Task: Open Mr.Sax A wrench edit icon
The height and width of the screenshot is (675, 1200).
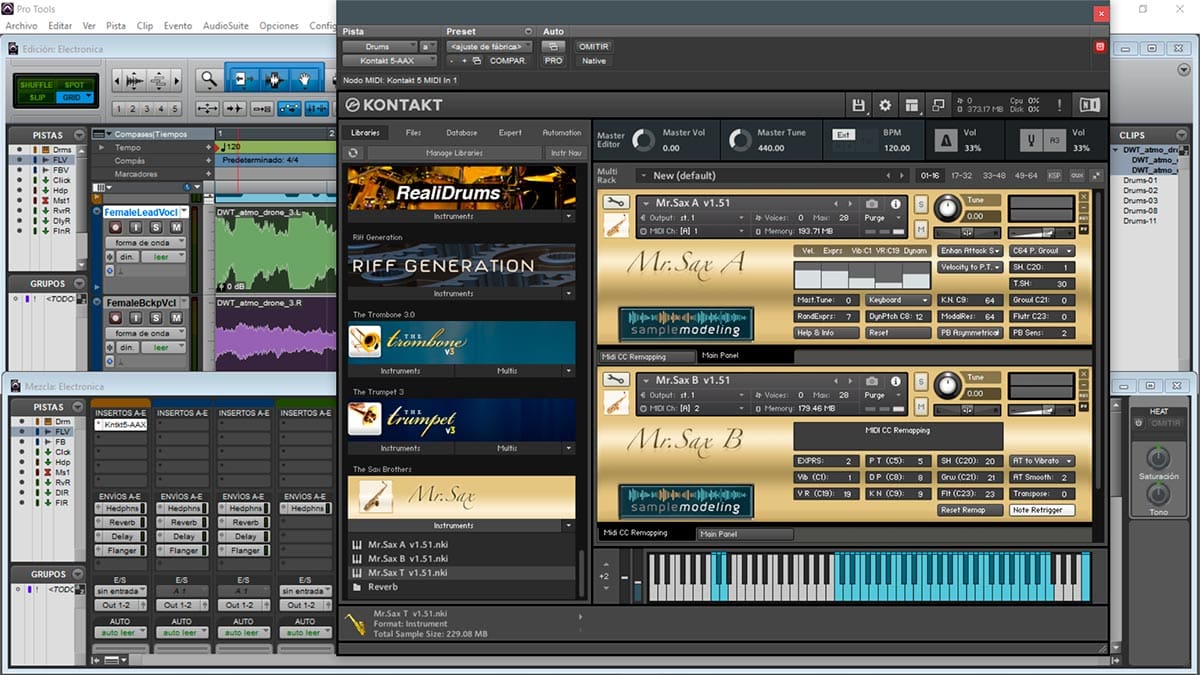Action: (617, 203)
